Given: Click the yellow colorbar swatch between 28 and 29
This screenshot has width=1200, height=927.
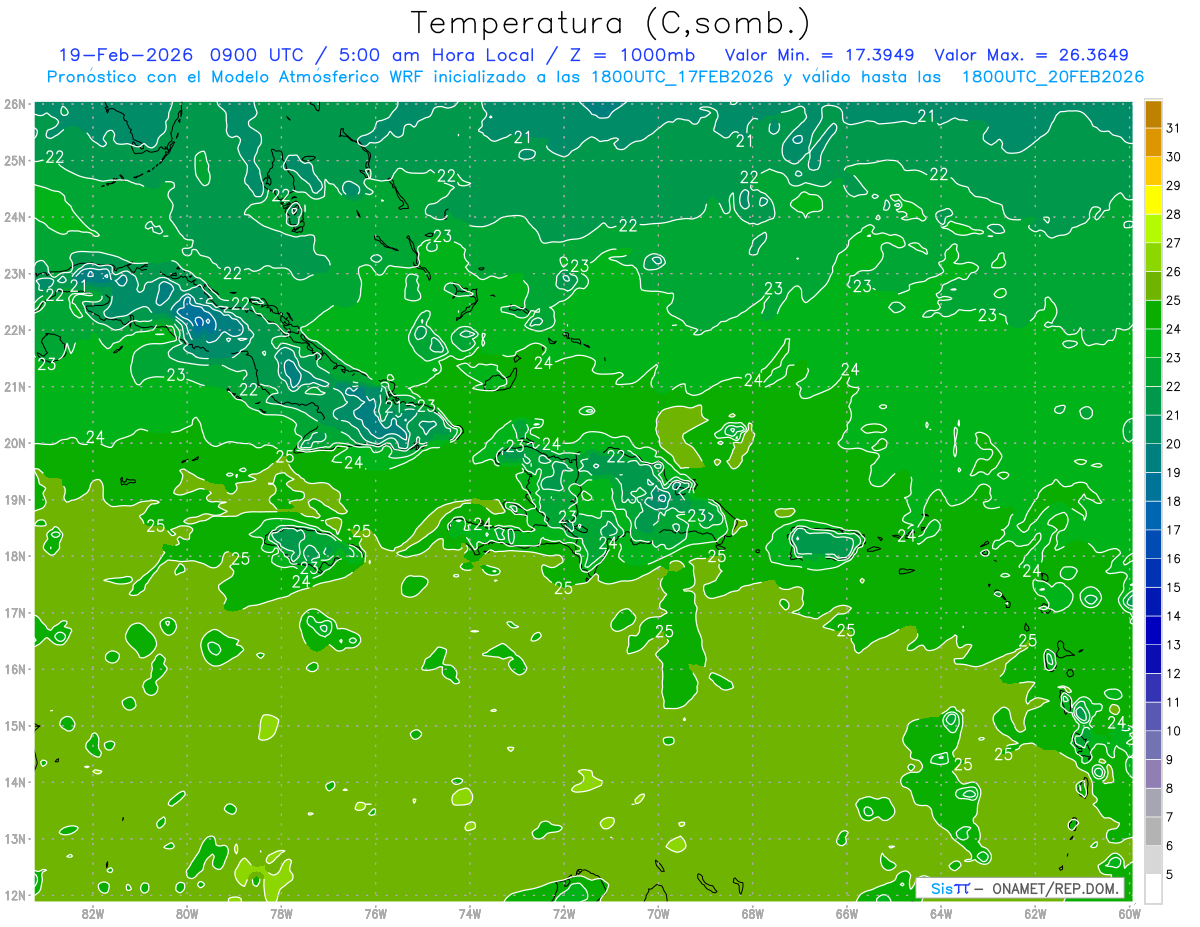Looking at the screenshot, I should click(1153, 200).
